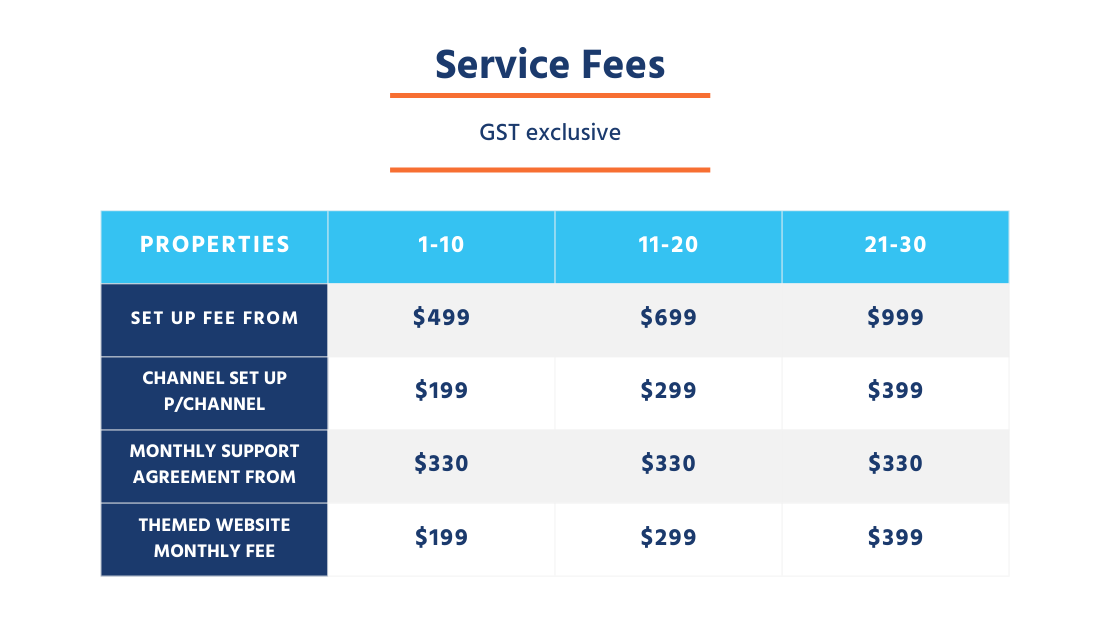Select the $999 set up fee cell
Screen dimensions: 1110x620
tap(896, 318)
